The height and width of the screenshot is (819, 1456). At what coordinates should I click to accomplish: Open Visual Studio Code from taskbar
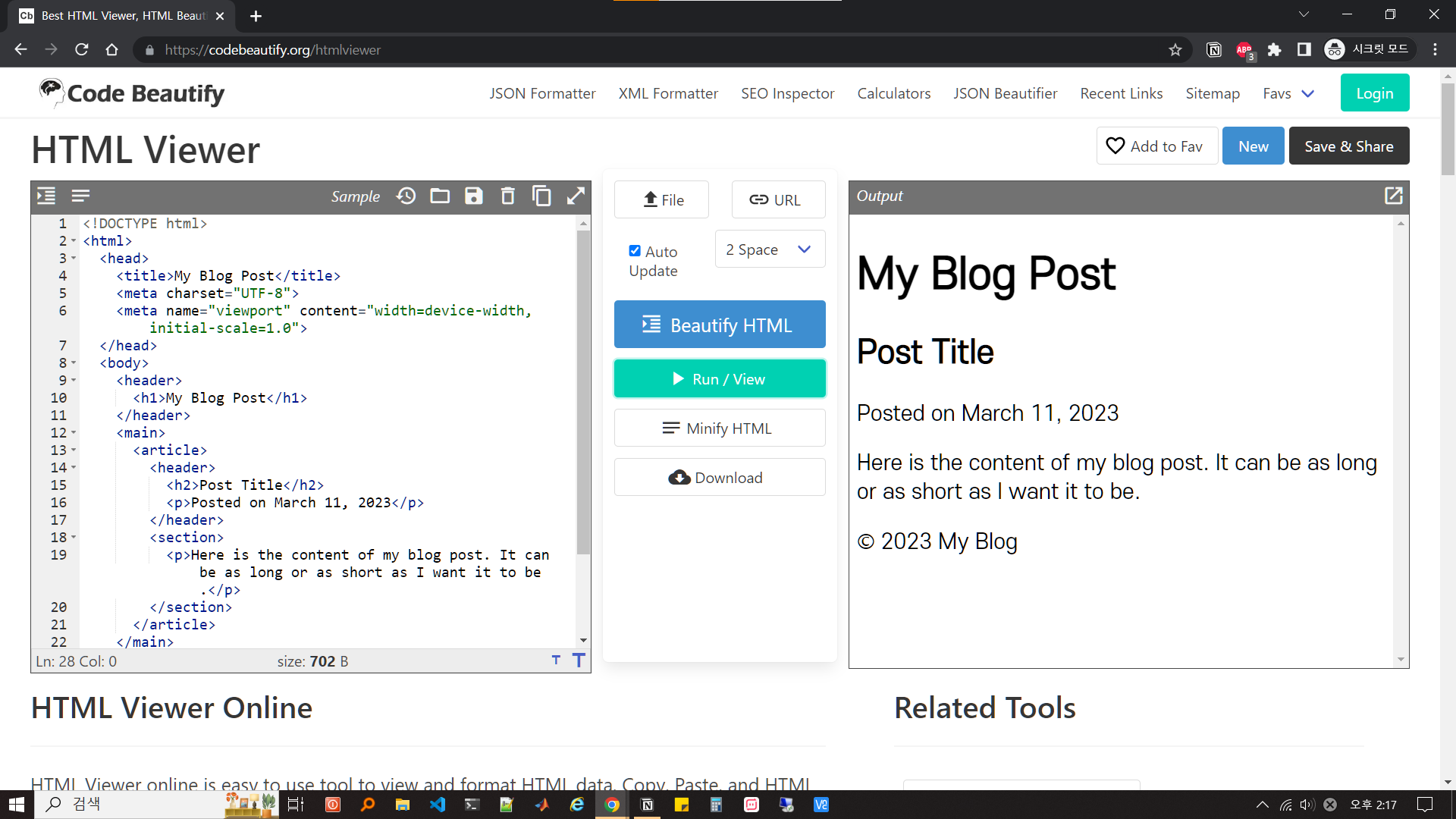[438, 805]
